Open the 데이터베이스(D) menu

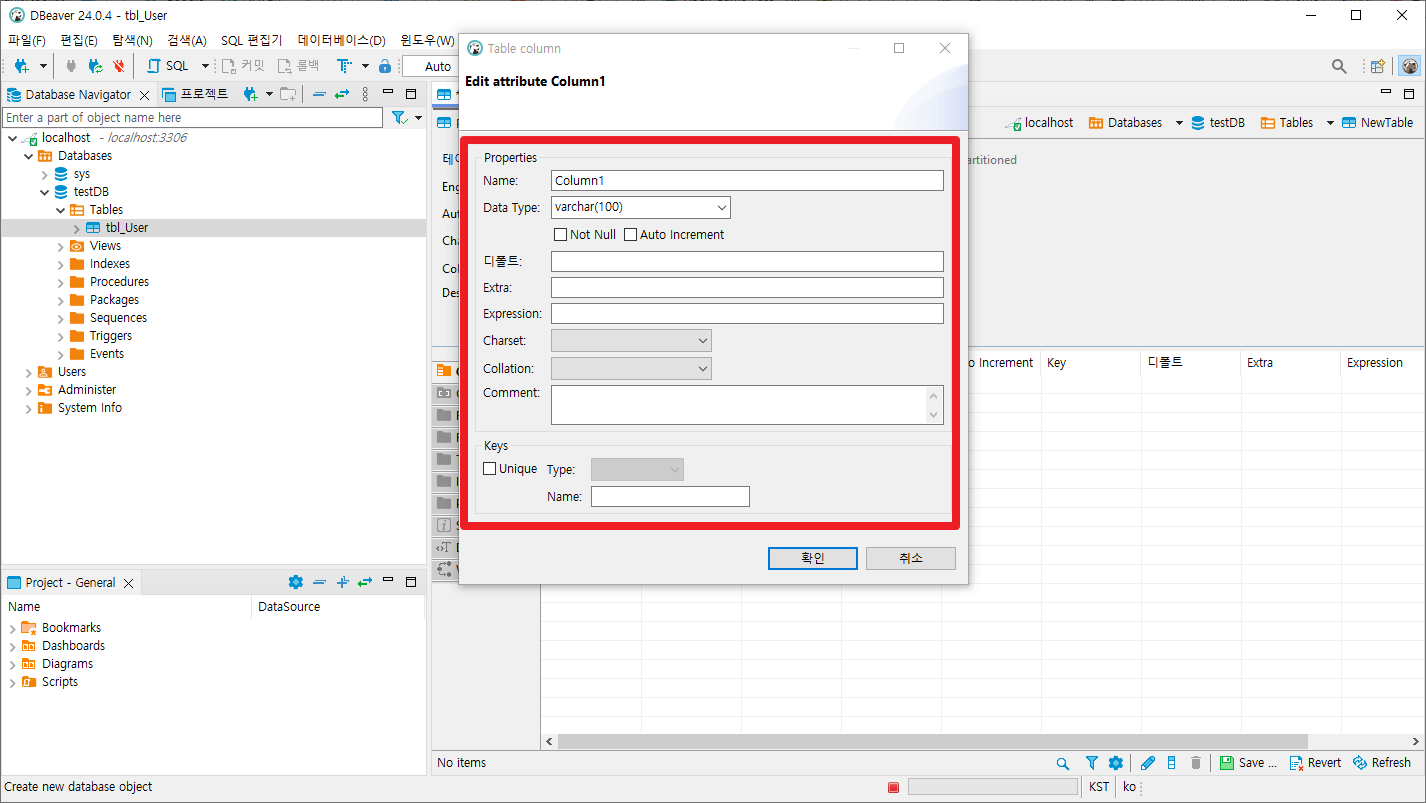point(341,40)
